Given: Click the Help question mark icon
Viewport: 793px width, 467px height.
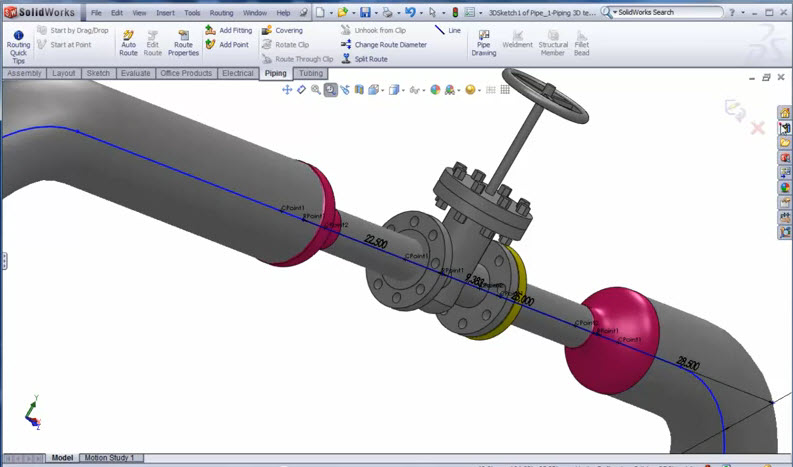Looking at the screenshot, I should point(732,12).
